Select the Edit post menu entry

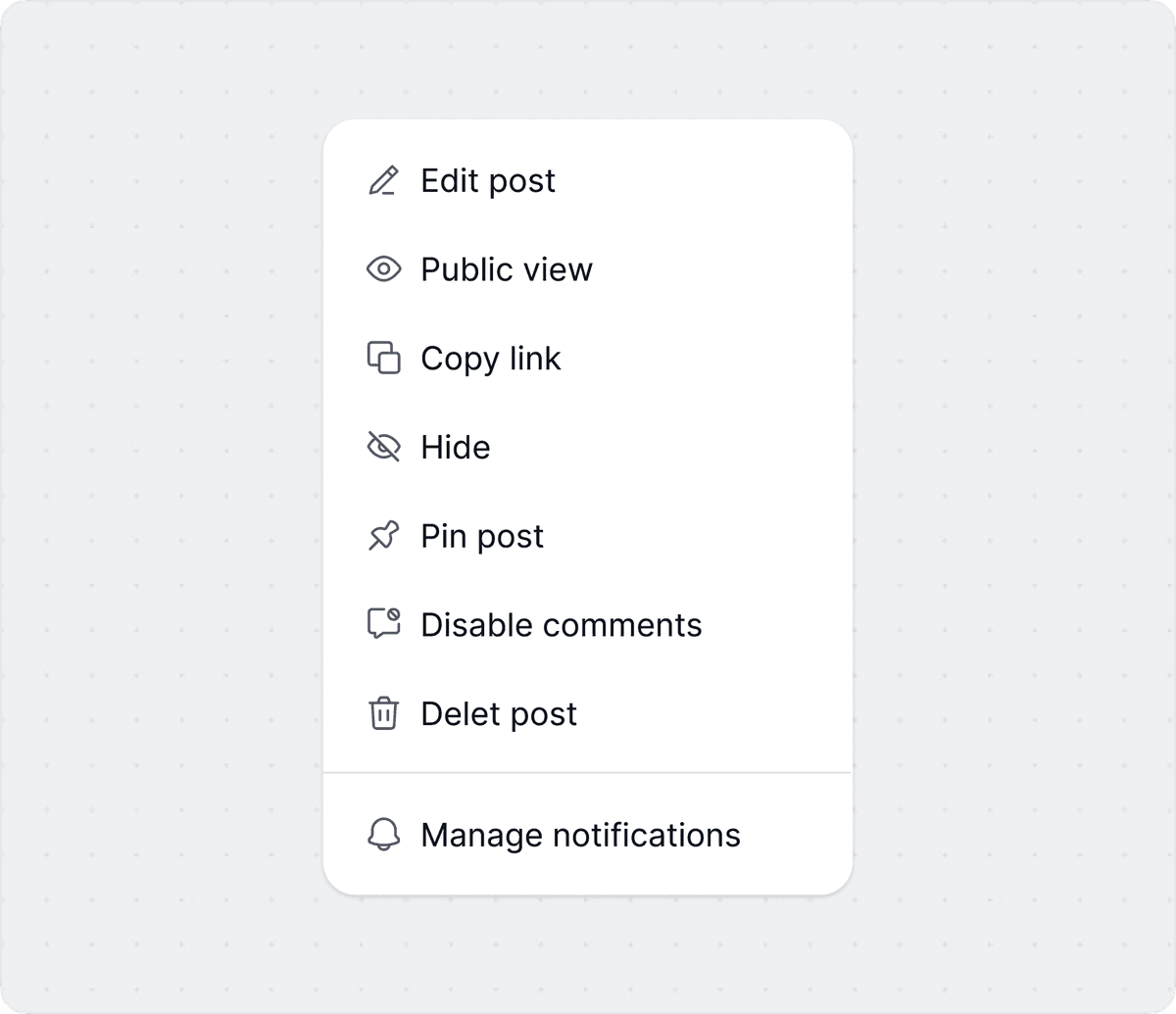pyautogui.click(x=487, y=180)
